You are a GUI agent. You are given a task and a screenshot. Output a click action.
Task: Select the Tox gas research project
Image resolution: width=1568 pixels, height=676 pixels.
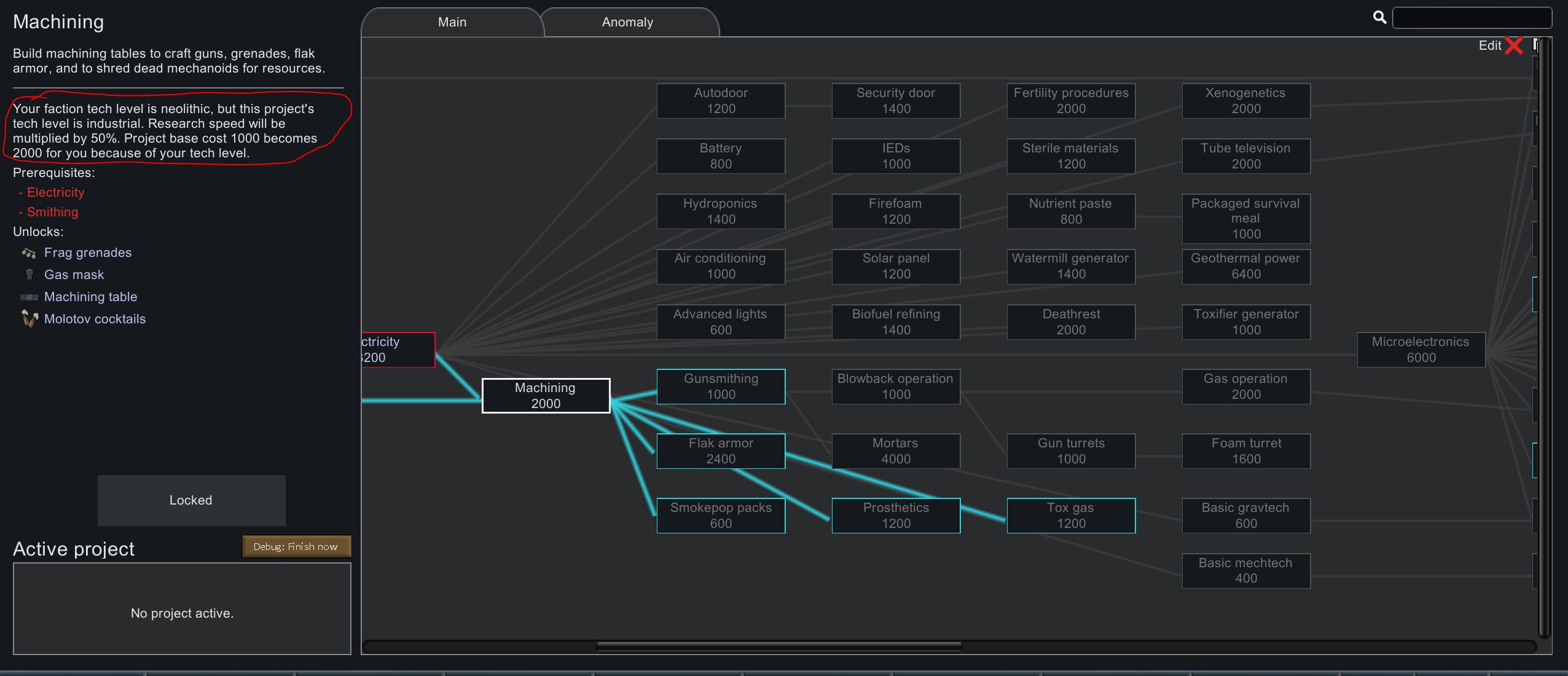1071,516
